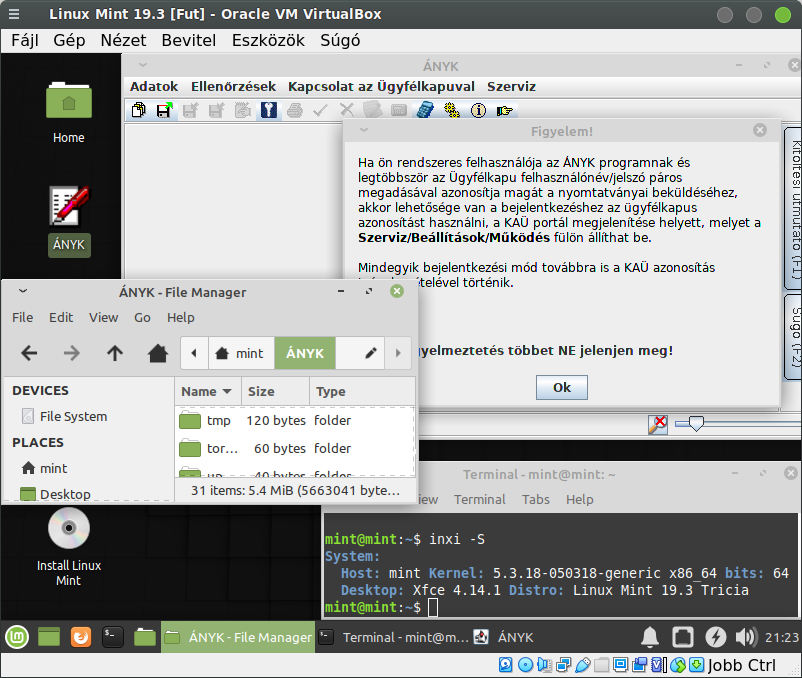Image resolution: width=802 pixels, height=678 pixels.
Task: Go forward in the File Manager
Action: [72, 353]
